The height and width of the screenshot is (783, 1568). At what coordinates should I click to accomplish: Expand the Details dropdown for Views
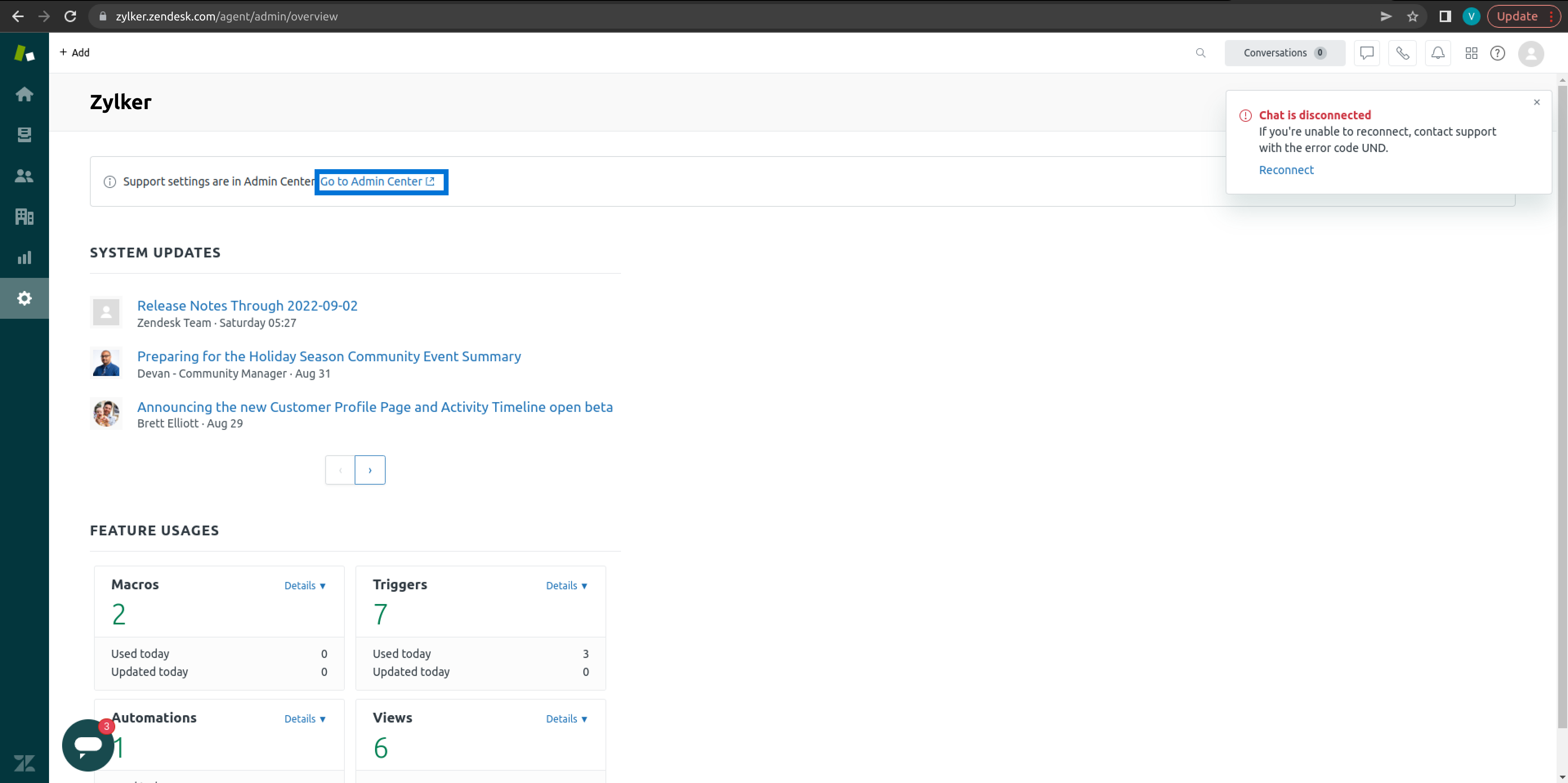pos(566,718)
